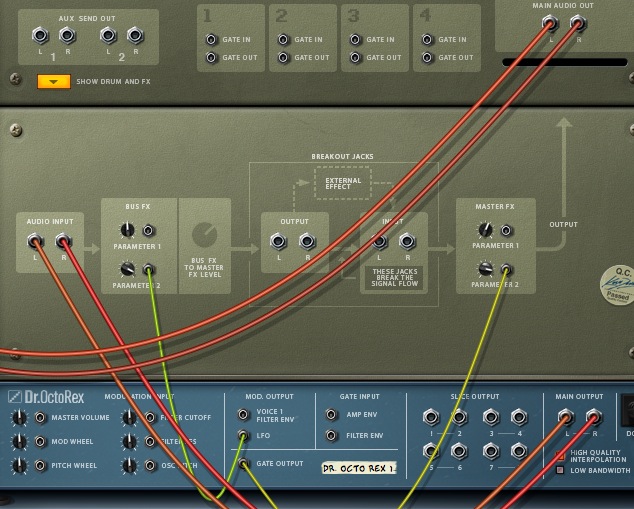Click Gate Output jack on Dr.OctoRex

(243, 463)
